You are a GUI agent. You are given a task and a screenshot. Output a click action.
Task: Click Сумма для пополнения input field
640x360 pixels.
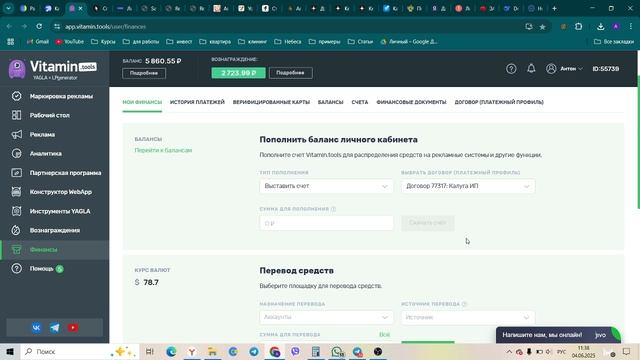click(x=326, y=223)
